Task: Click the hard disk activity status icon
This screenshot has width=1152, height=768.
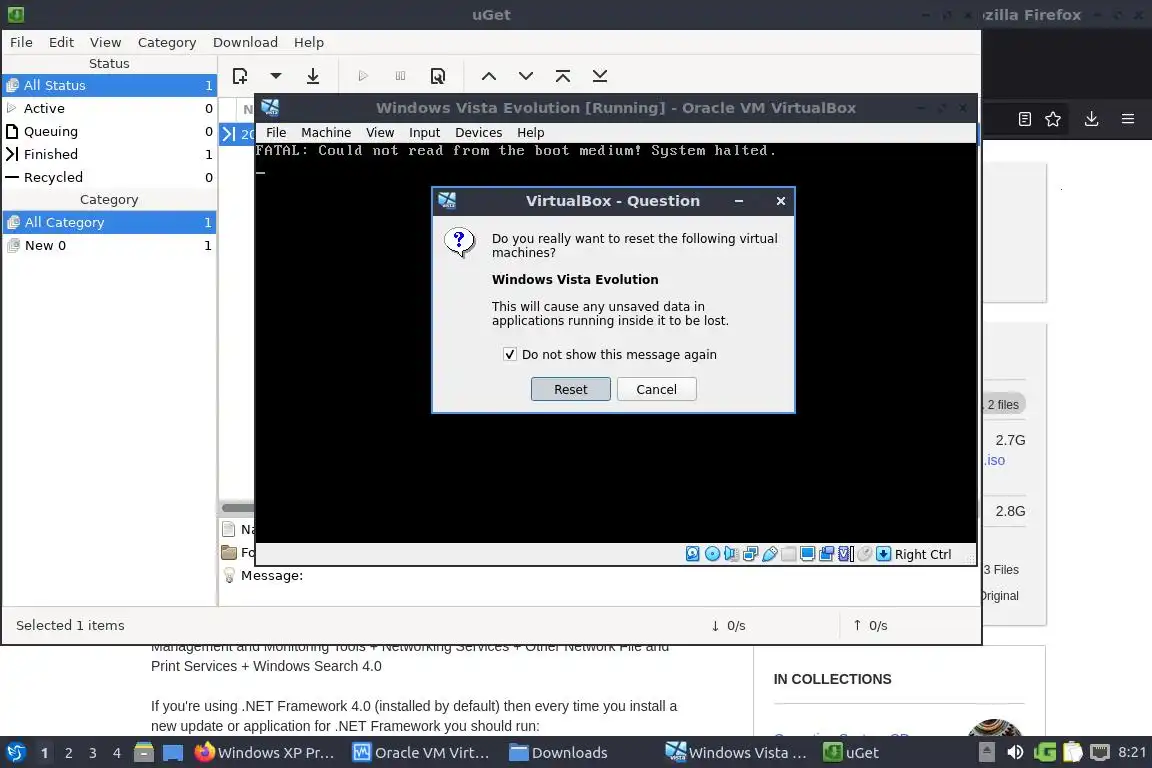Action: pyautogui.click(x=693, y=554)
